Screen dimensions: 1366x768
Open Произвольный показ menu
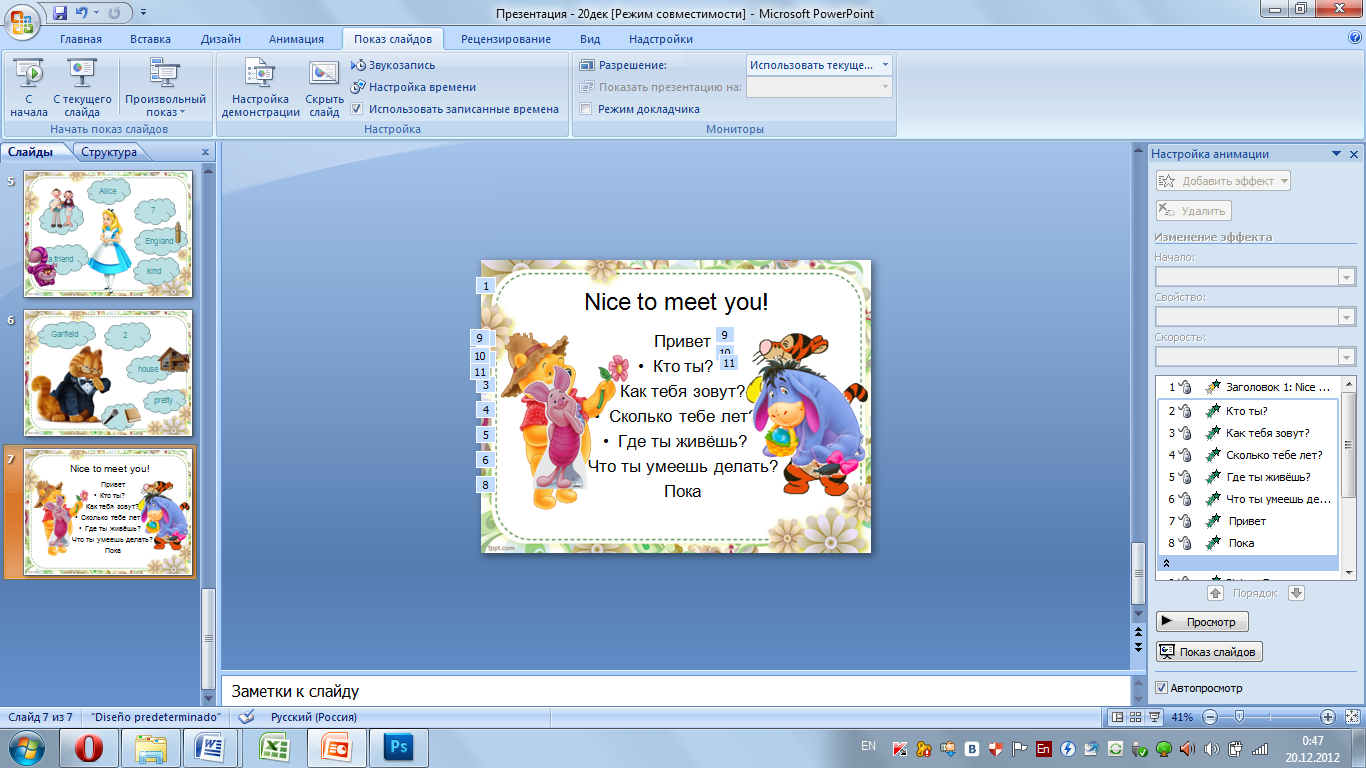pos(165,88)
